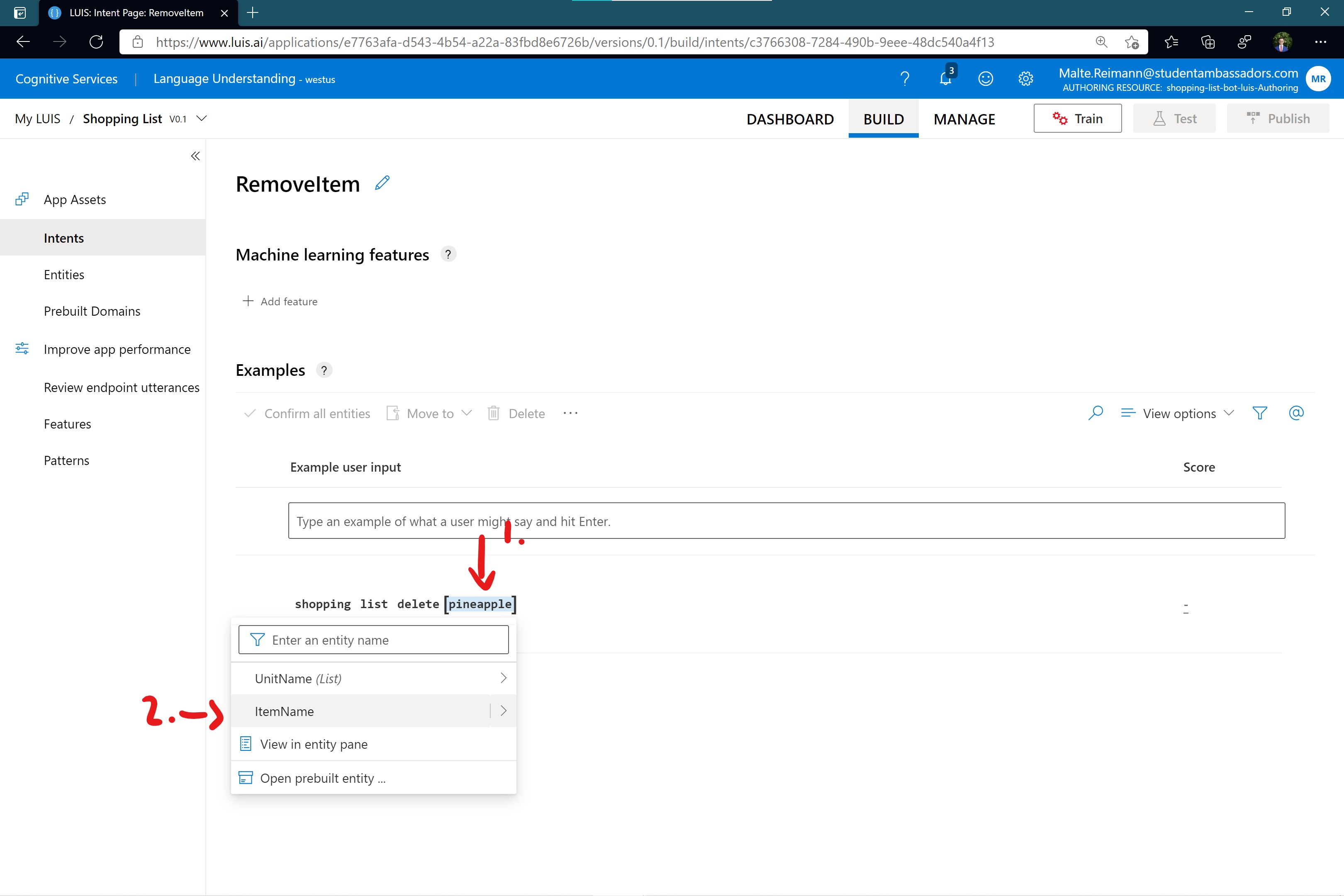Open the filter funnel icon in the examples toolbar
Viewport: 1344px width, 896px height.
tap(1259, 413)
